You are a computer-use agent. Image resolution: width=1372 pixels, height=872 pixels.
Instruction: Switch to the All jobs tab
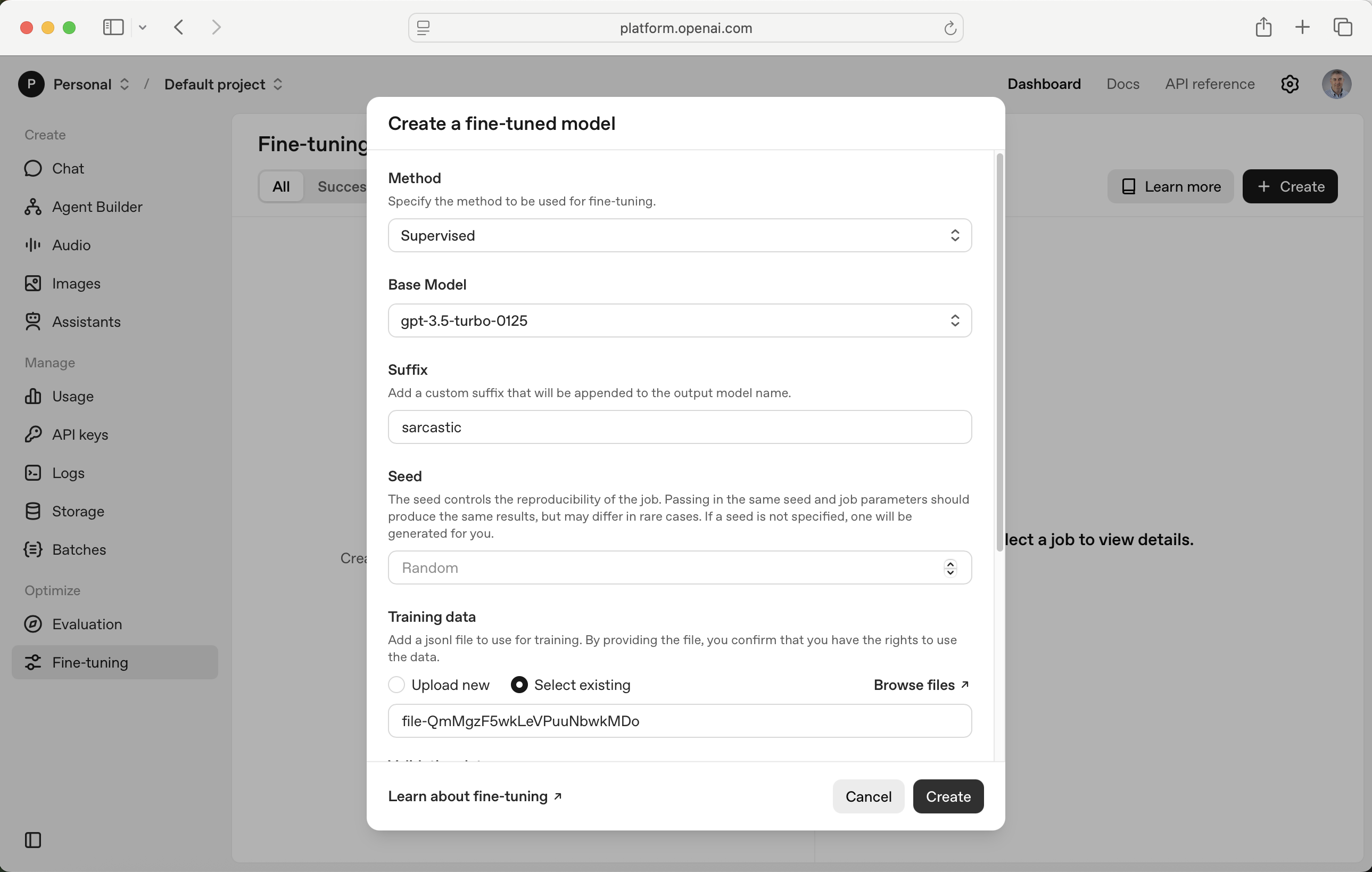click(x=281, y=186)
